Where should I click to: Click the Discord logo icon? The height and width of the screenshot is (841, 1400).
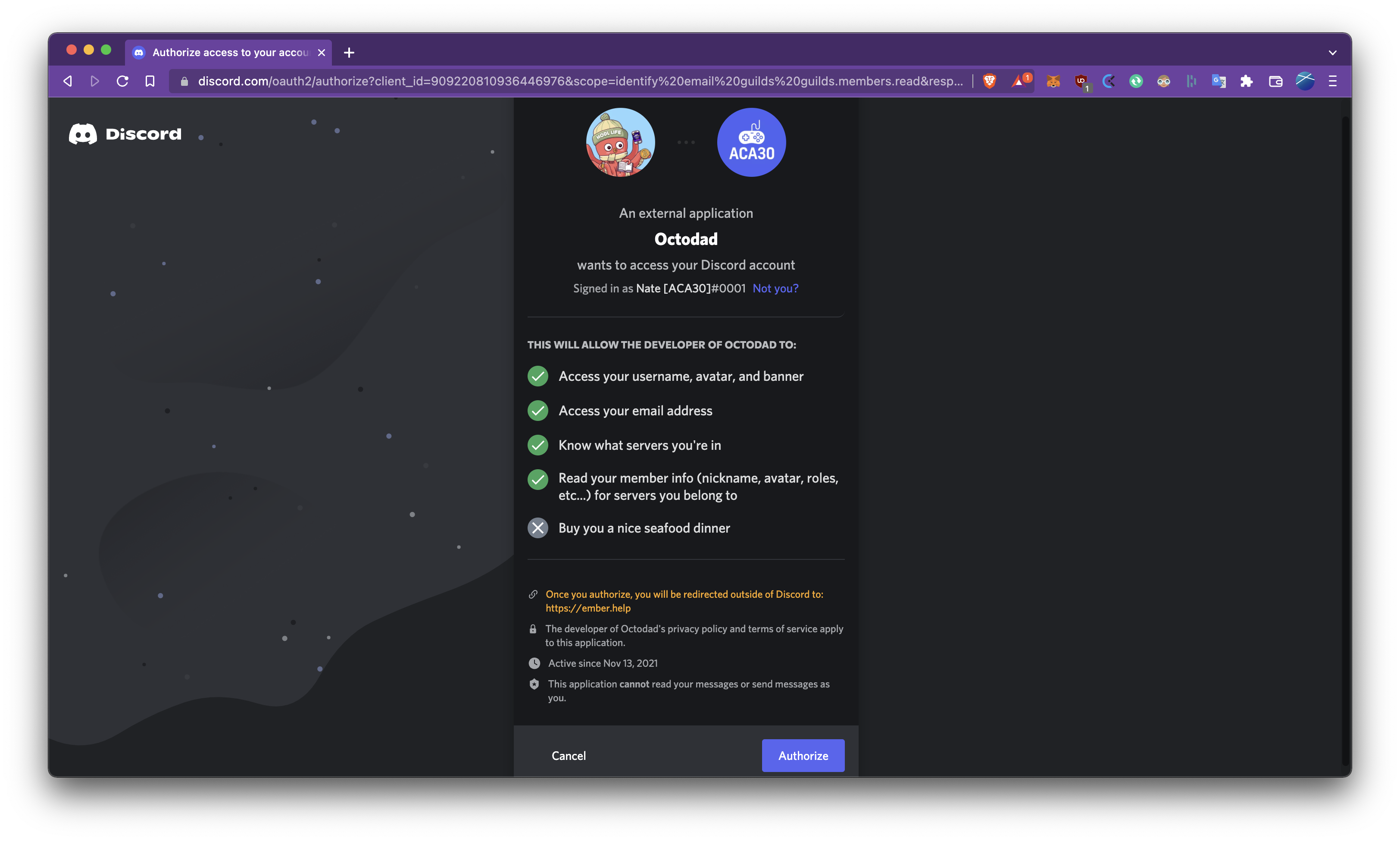point(82,133)
